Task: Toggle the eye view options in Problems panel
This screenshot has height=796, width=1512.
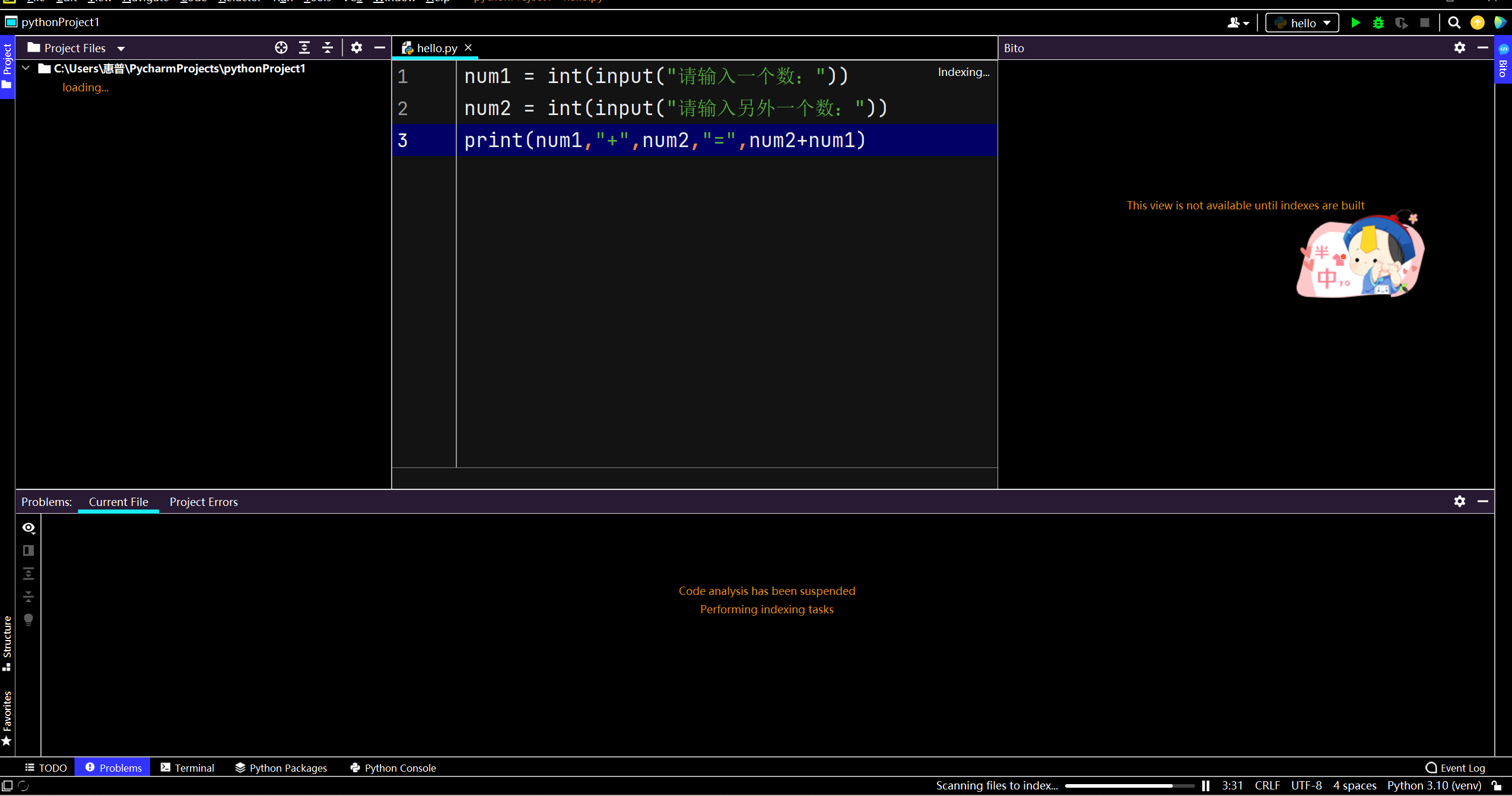Action: click(28, 528)
